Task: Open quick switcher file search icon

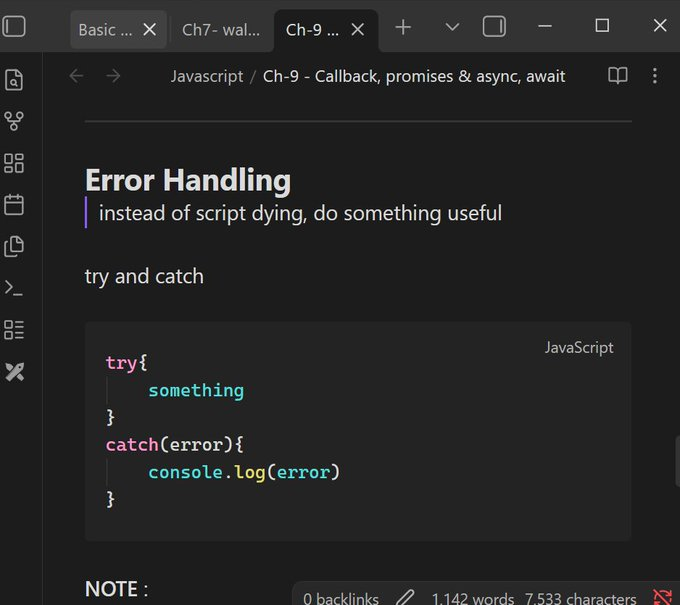Action: point(14,80)
